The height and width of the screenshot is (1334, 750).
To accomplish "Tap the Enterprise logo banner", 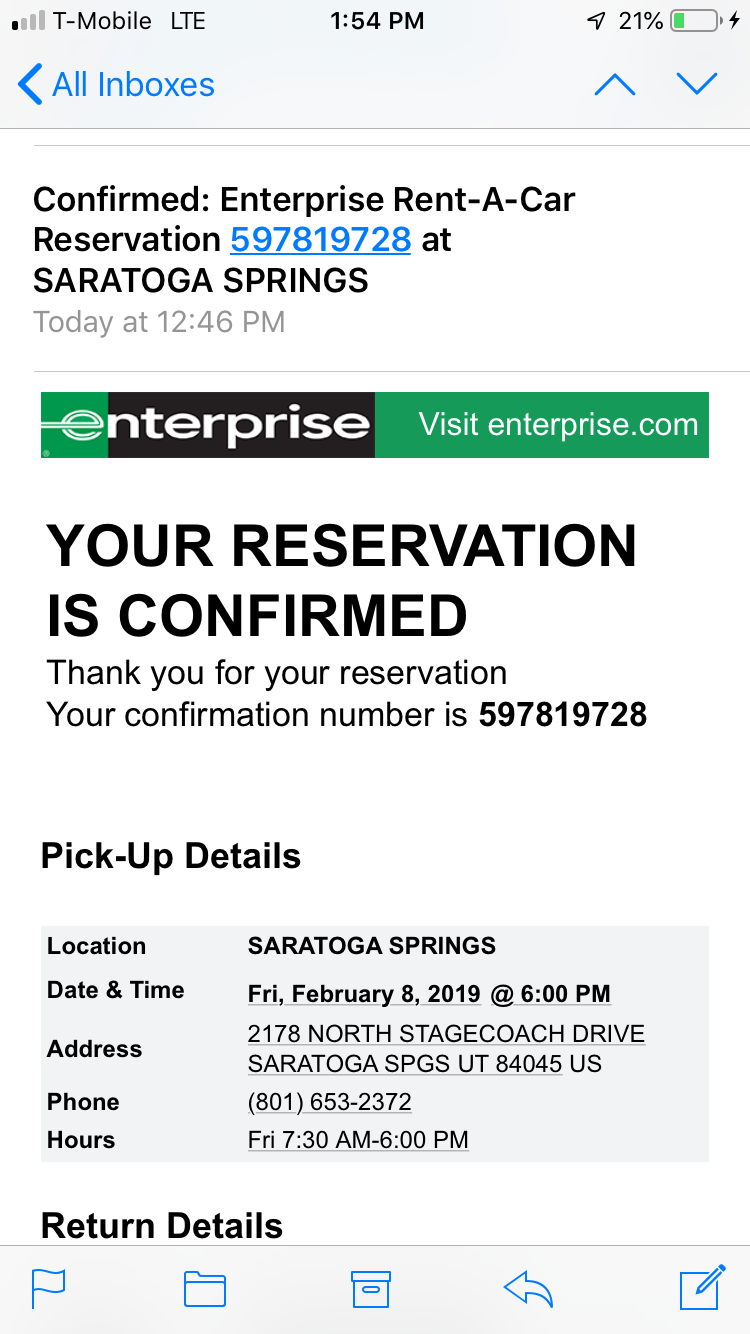I will (x=207, y=425).
